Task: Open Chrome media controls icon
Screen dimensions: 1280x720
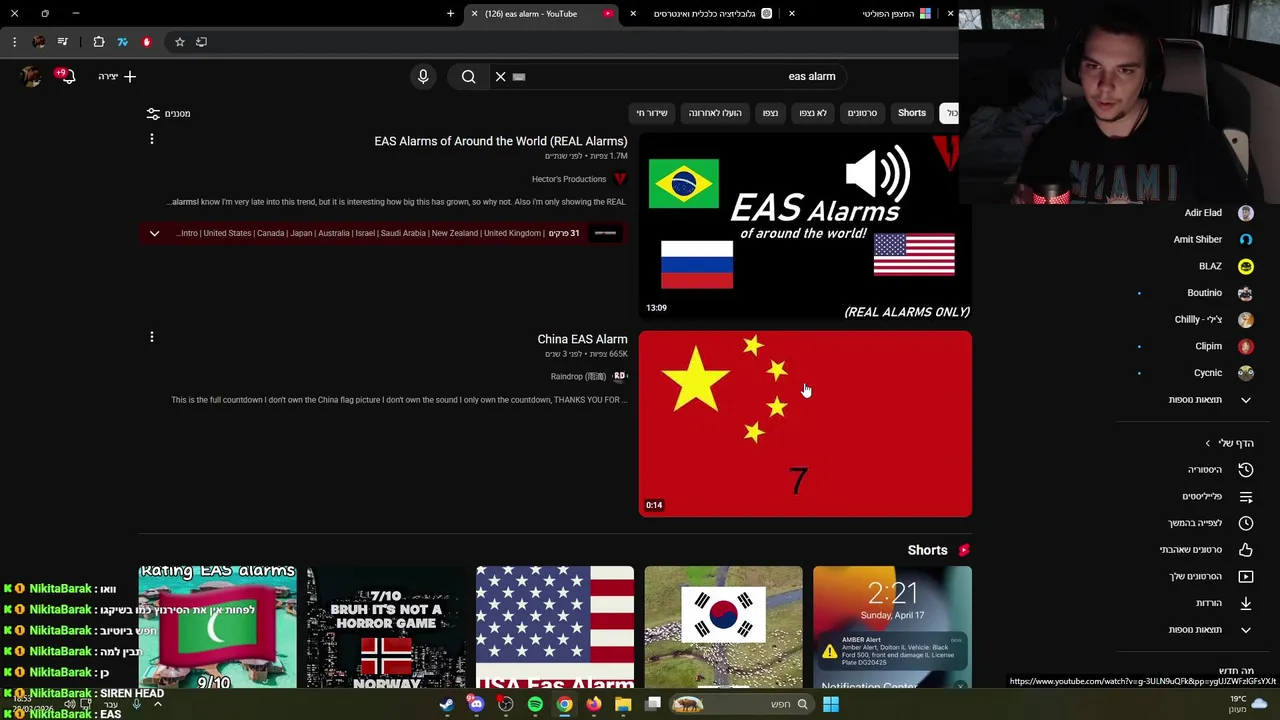Action: (x=63, y=42)
